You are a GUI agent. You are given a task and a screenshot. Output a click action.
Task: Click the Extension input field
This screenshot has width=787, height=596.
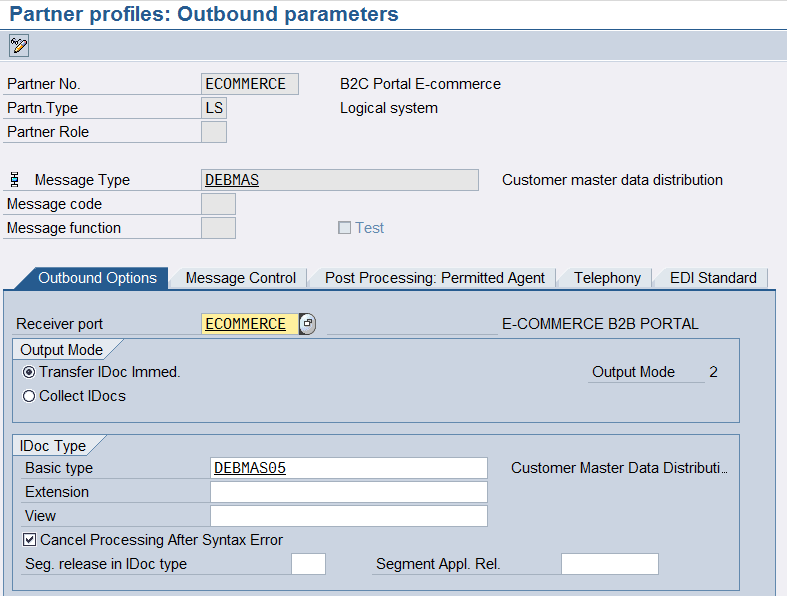tap(348, 492)
